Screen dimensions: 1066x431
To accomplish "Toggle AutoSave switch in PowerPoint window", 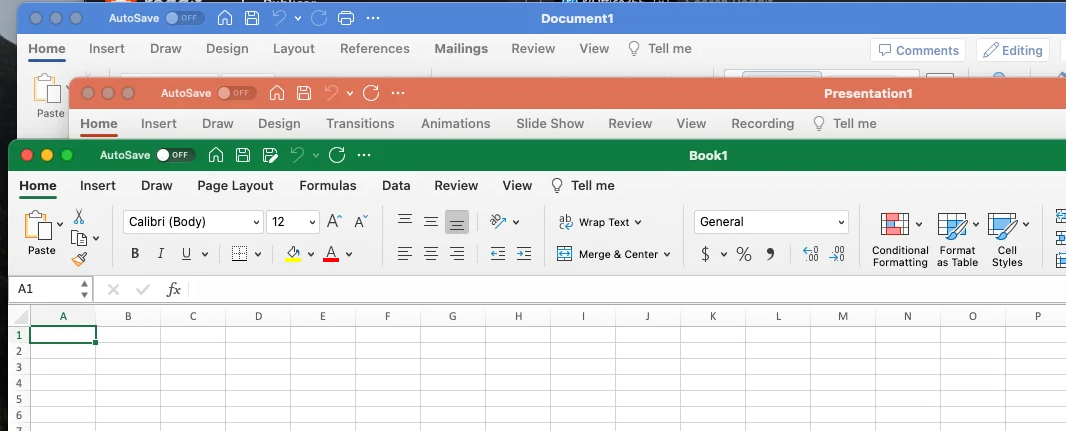I will pyautogui.click(x=237, y=93).
